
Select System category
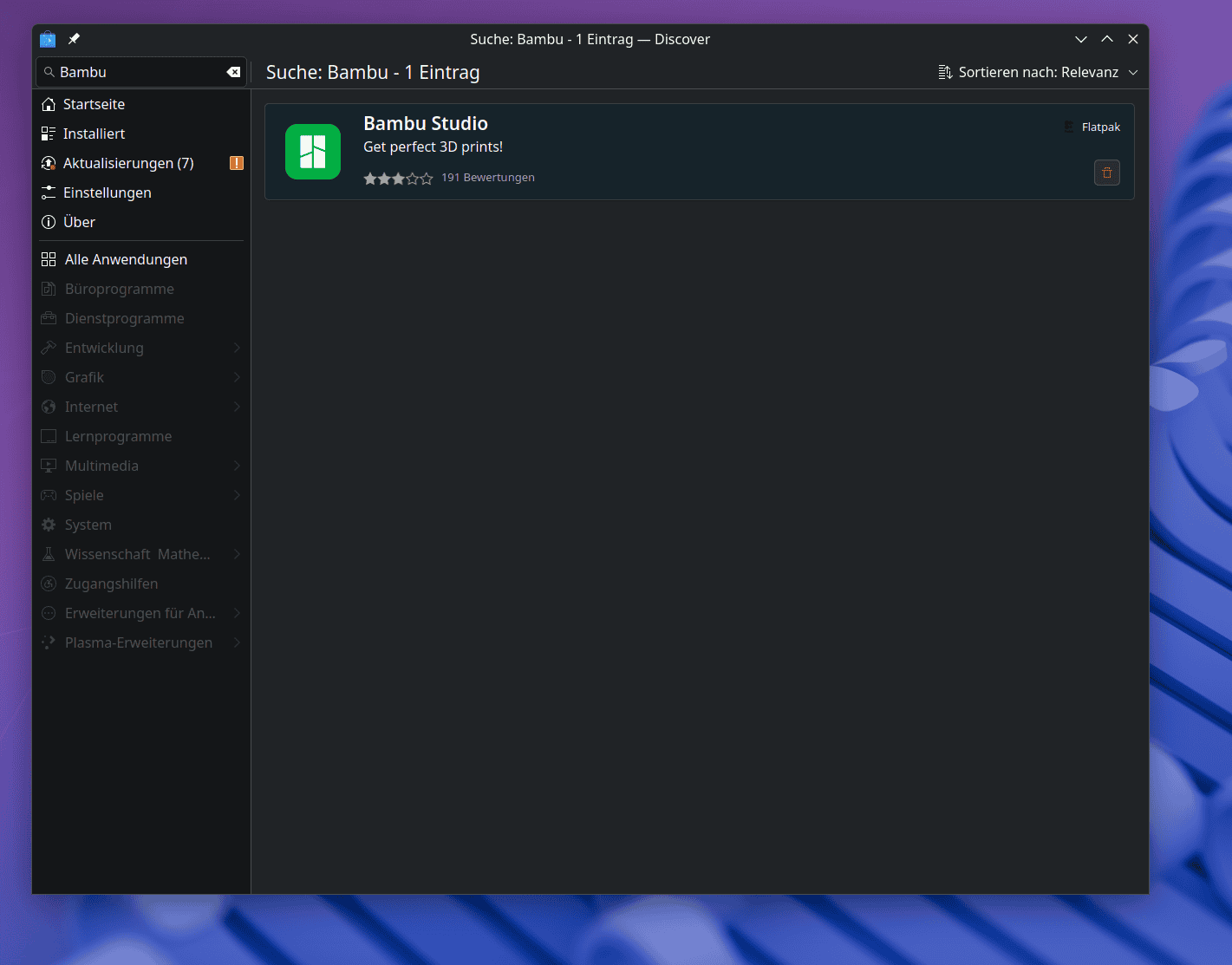141,525
